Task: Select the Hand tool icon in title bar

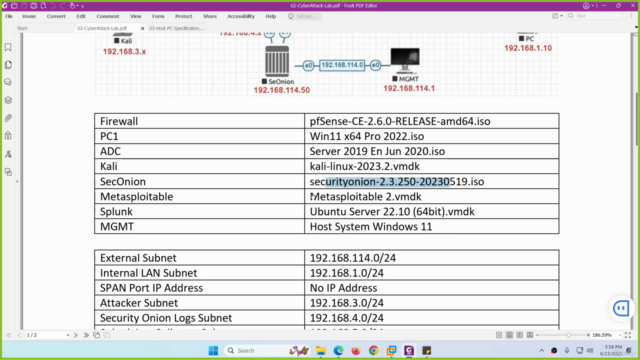Action: [x=73, y=6]
